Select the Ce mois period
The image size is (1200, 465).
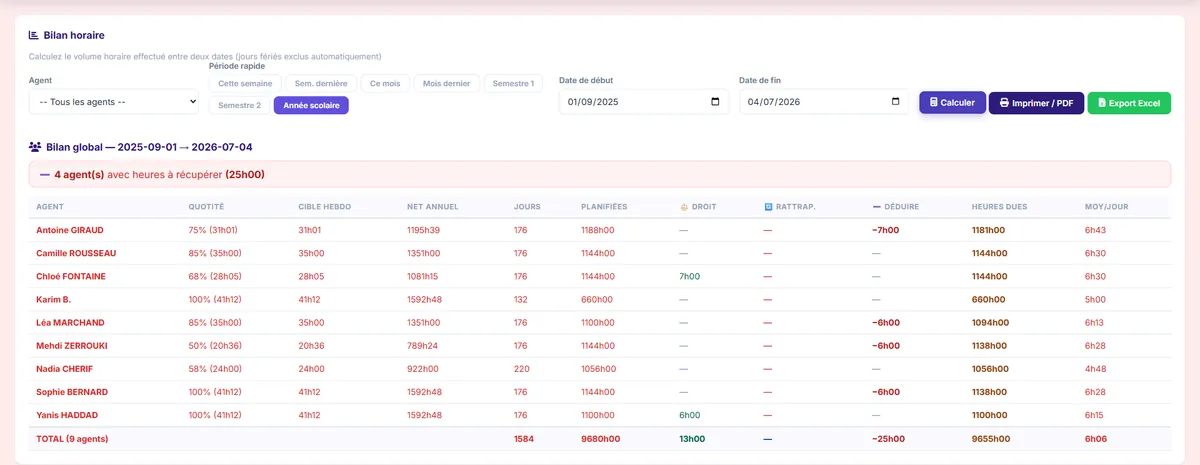tap(385, 84)
